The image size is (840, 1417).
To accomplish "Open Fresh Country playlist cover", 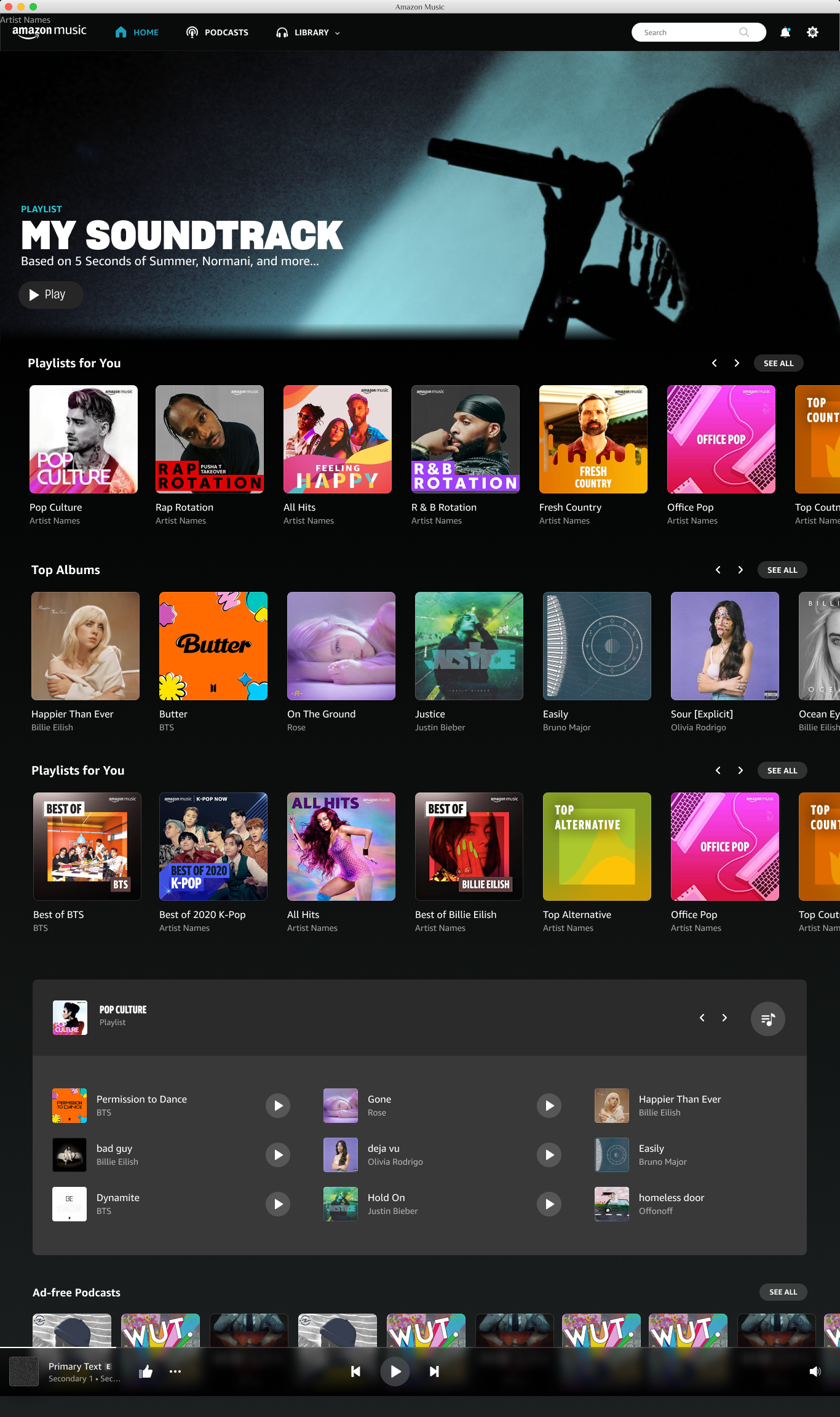I will click(593, 439).
